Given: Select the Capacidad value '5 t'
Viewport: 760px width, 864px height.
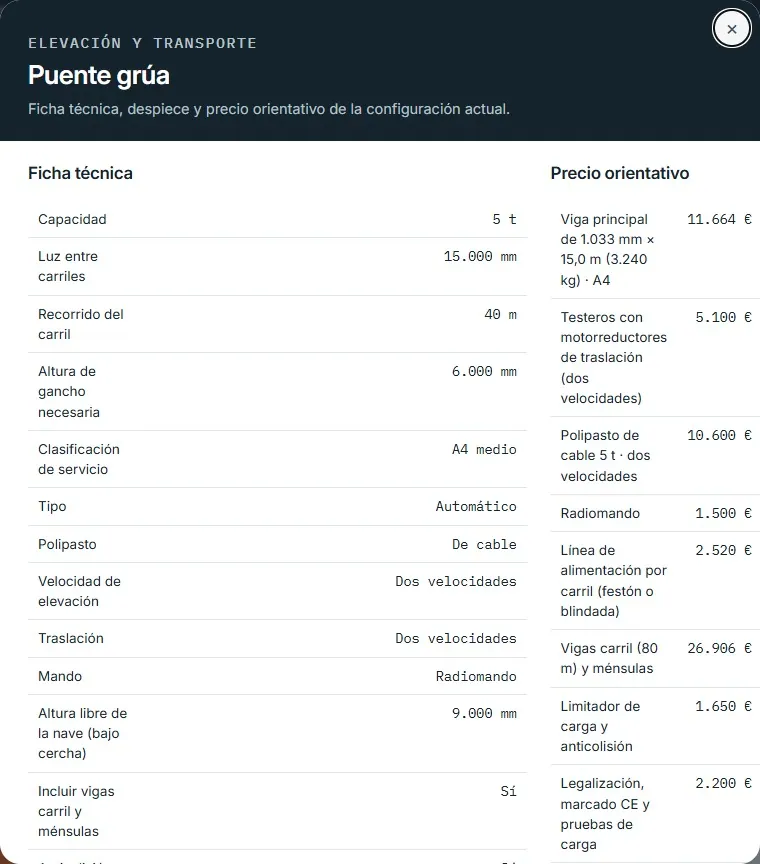Looking at the screenshot, I should pos(504,219).
